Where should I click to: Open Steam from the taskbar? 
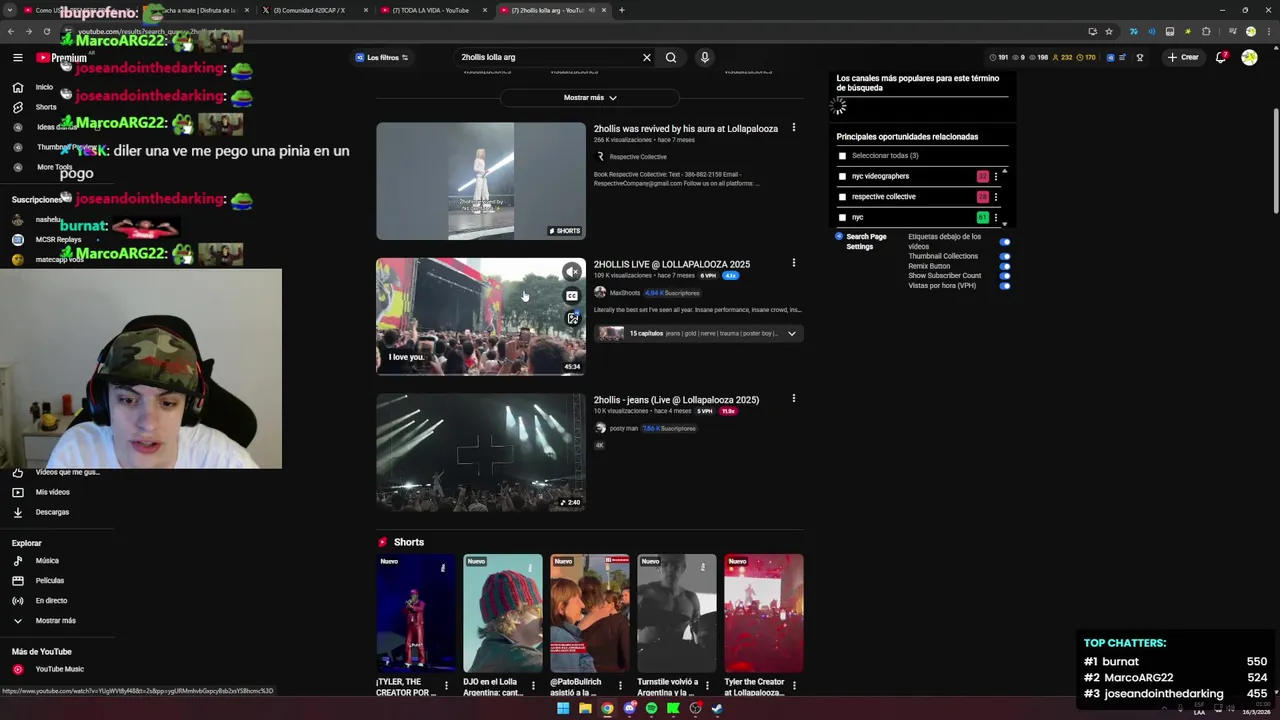coord(717,708)
